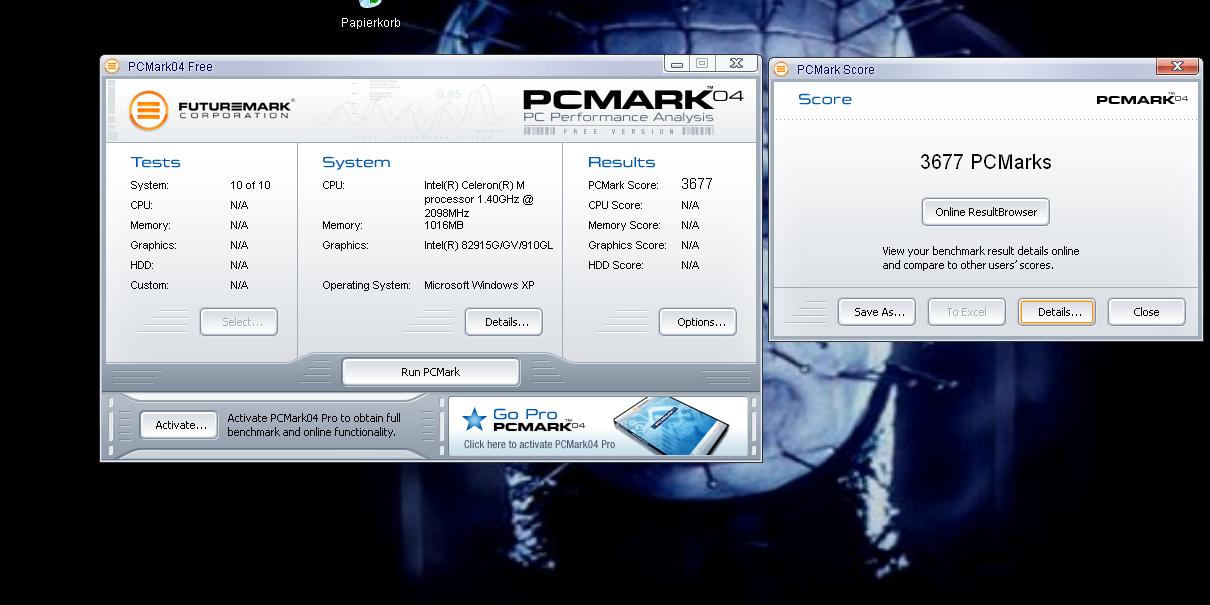Click the Intel(R) 82915G/GV/910GL graphics text
Screen dimensions: 1210x605
coord(488,245)
